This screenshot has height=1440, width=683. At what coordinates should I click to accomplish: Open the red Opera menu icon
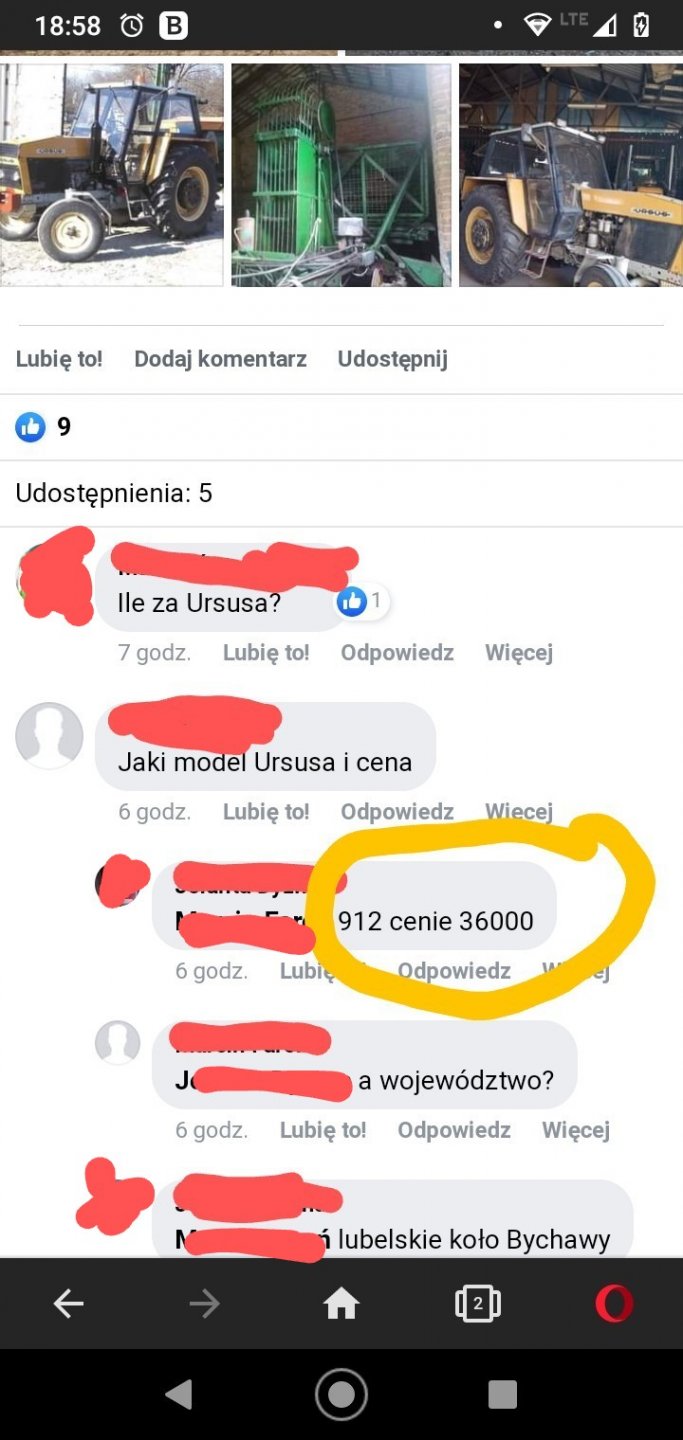tap(614, 1303)
